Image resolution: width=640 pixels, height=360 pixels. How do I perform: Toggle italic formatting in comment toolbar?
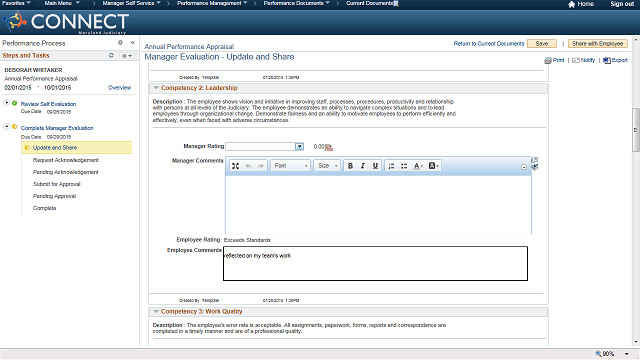[362, 166]
